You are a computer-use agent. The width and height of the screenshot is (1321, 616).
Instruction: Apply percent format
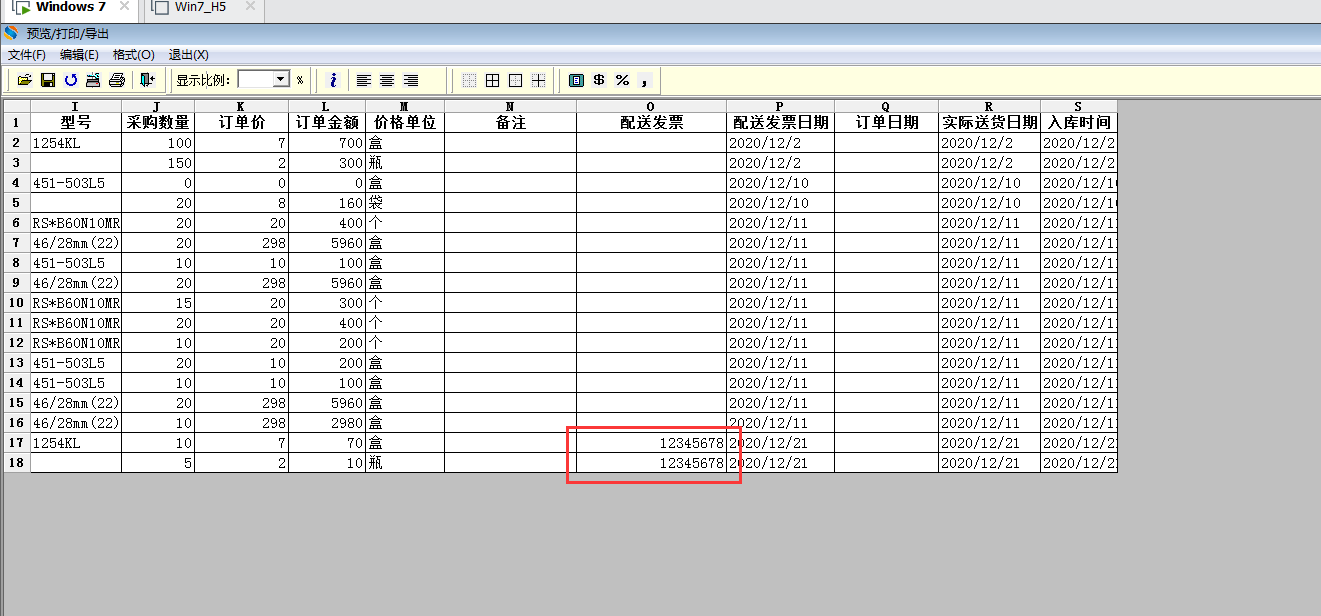tap(622, 80)
